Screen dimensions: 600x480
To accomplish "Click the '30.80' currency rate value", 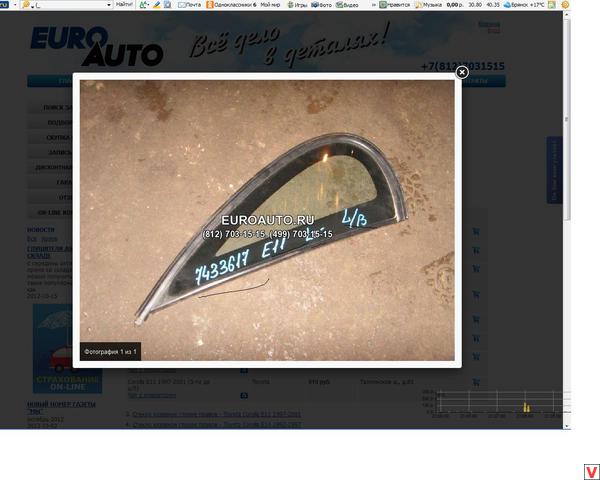I will 475,5.
